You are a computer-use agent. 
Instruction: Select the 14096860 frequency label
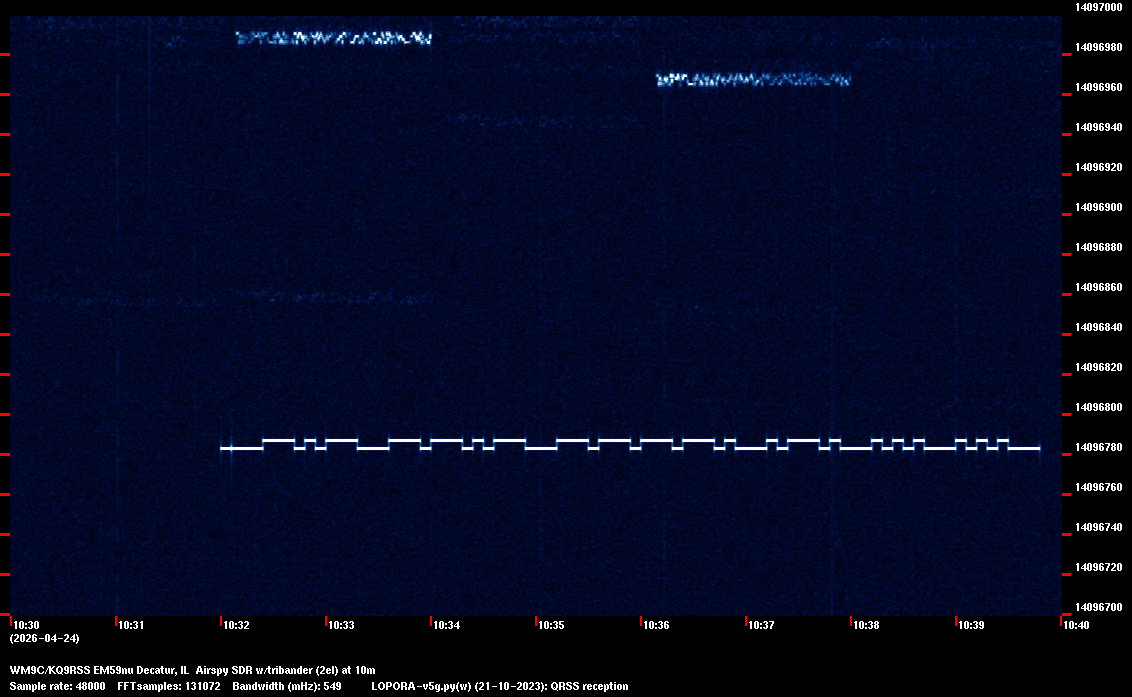point(1098,287)
